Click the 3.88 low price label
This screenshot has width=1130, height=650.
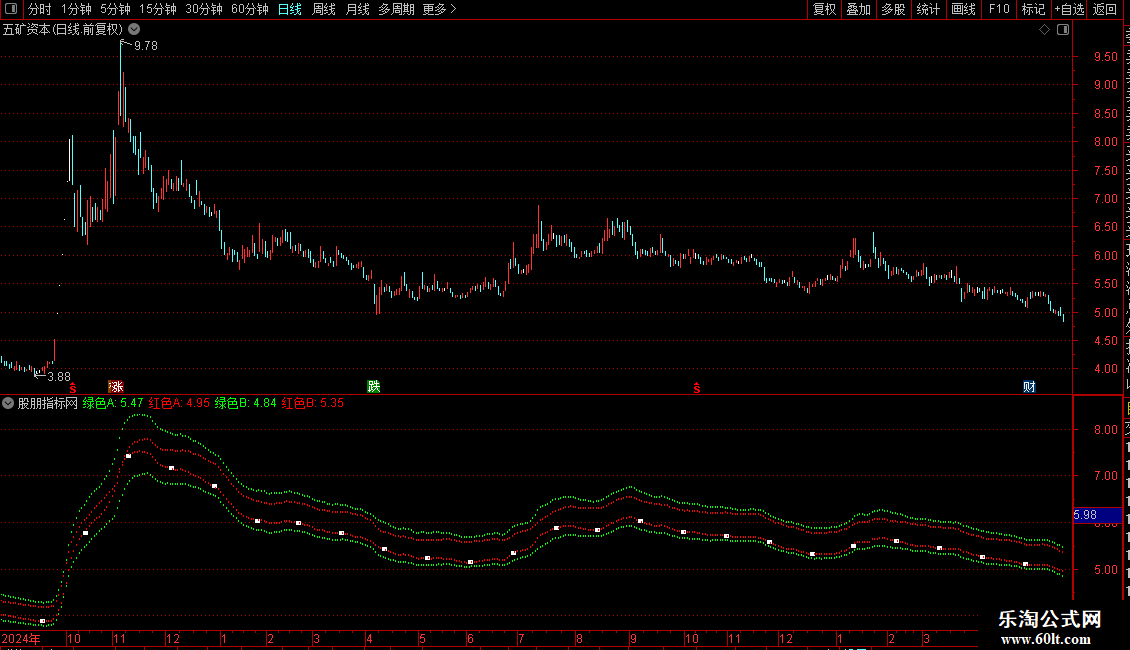tap(59, 377)
